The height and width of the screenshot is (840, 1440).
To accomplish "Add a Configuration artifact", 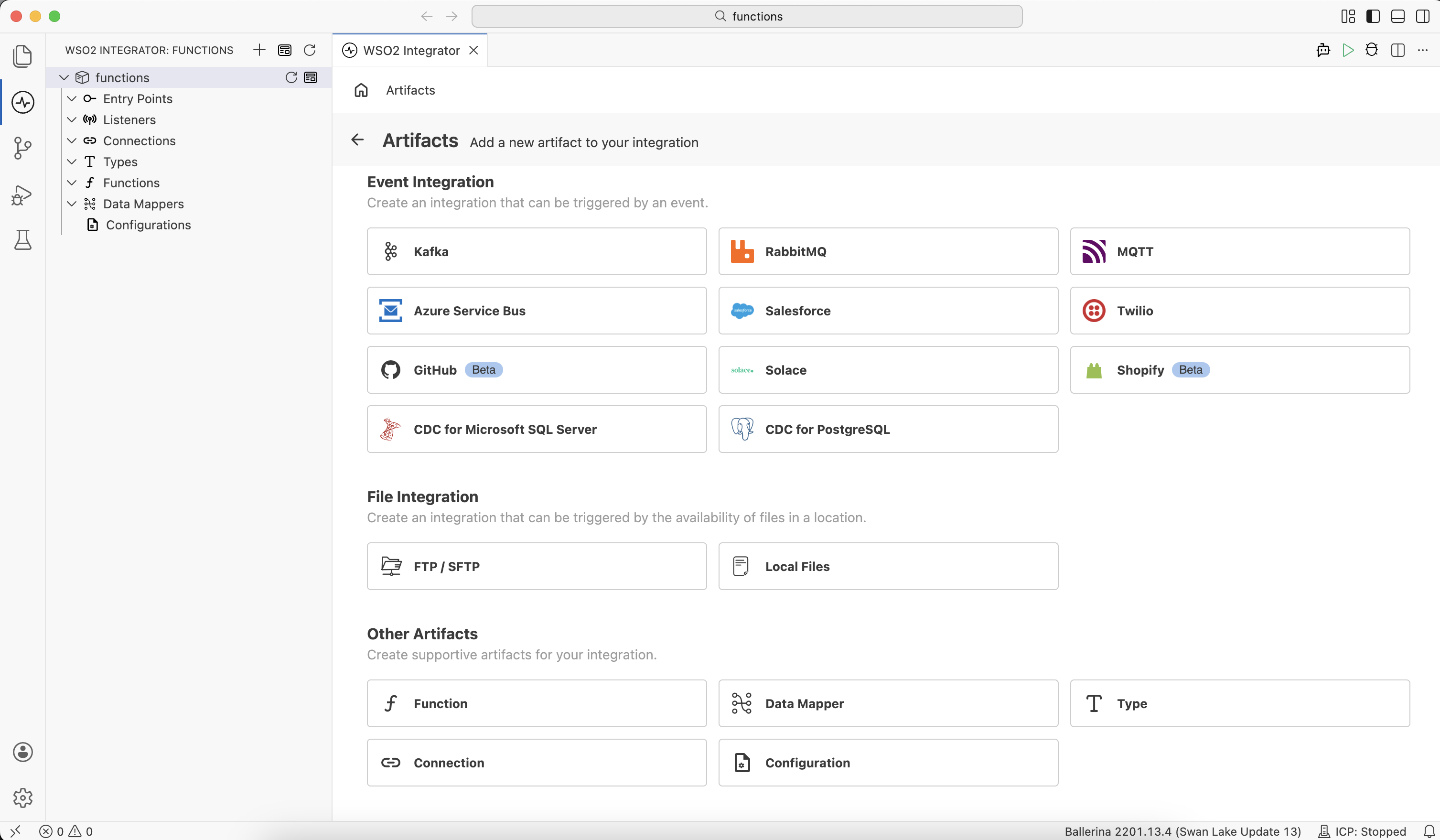I will 888,763.
